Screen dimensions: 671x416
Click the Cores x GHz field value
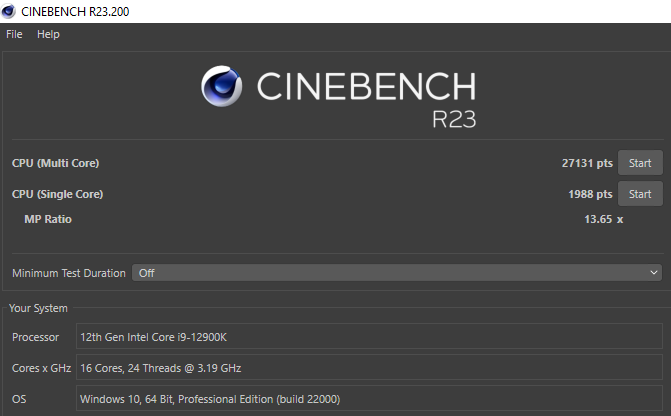click(x=369, y=368)
